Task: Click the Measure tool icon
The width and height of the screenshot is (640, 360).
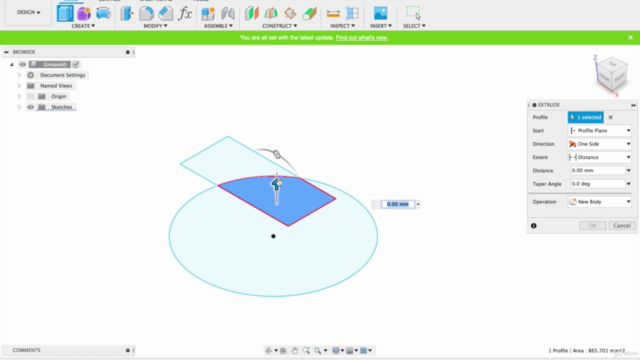Action: pyautogui.click(x=333, y=13)
